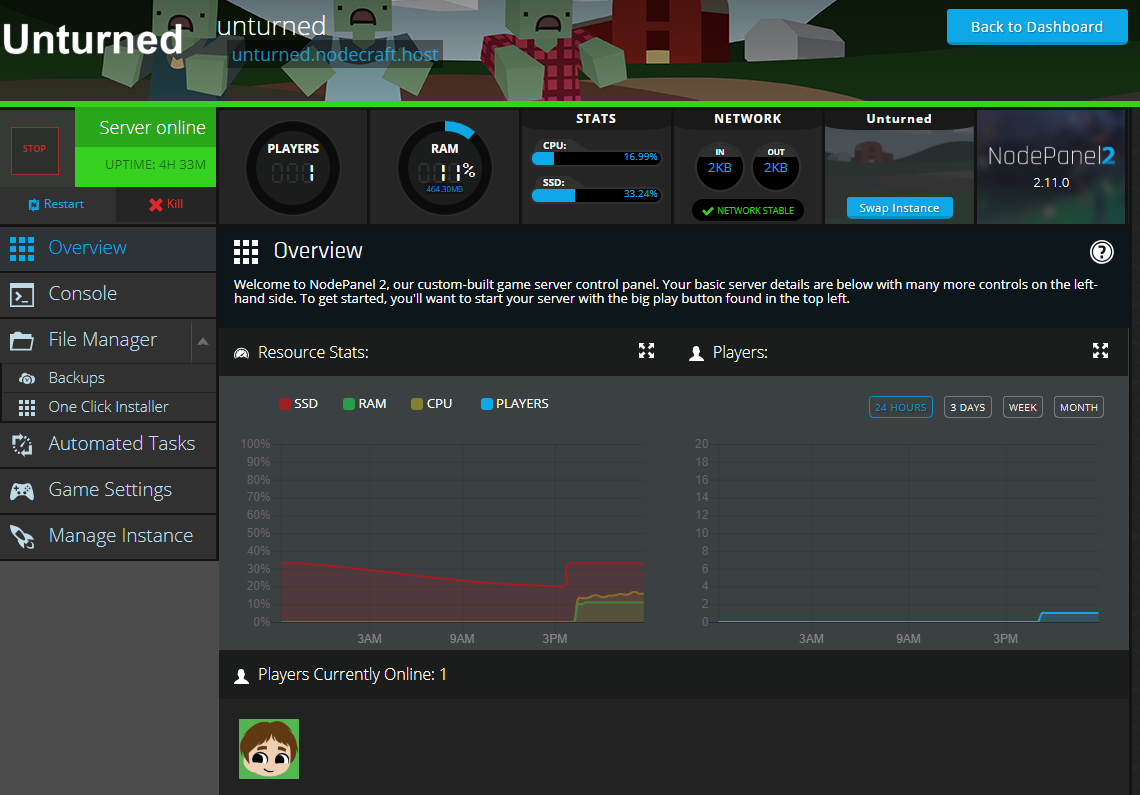Toggle SSD series in chart legend
The width and height of the screenshot is (1140, 795).
click(298, 404)
